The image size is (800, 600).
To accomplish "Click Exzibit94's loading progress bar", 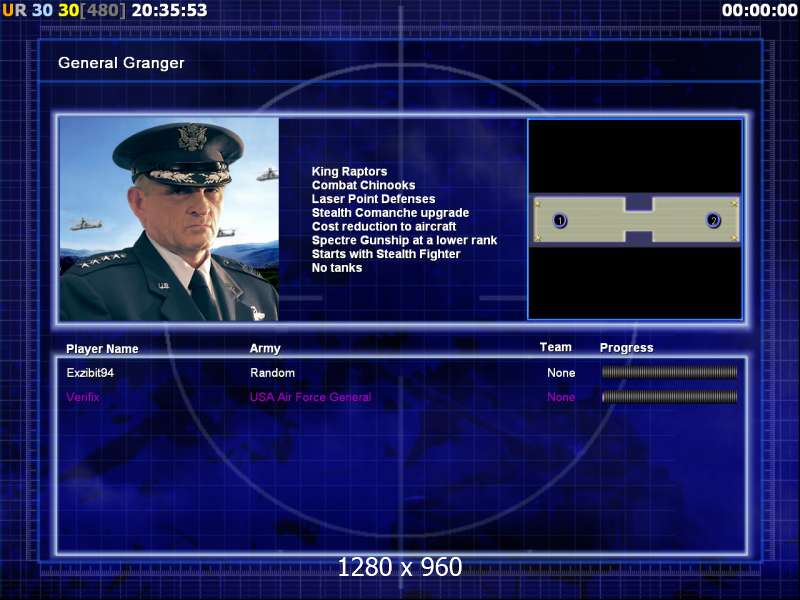I will (669, 372).
